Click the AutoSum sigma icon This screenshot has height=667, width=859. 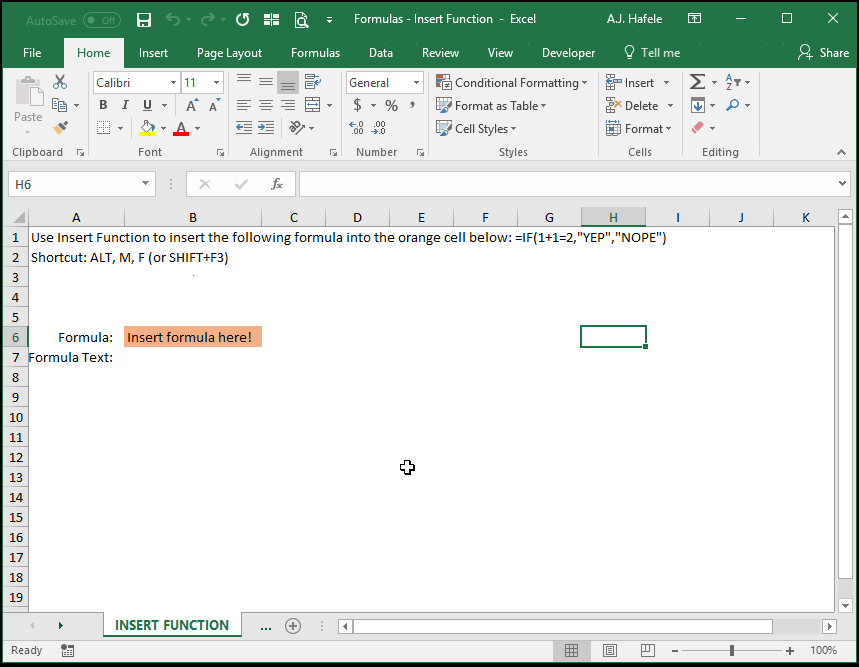(697, 82)
